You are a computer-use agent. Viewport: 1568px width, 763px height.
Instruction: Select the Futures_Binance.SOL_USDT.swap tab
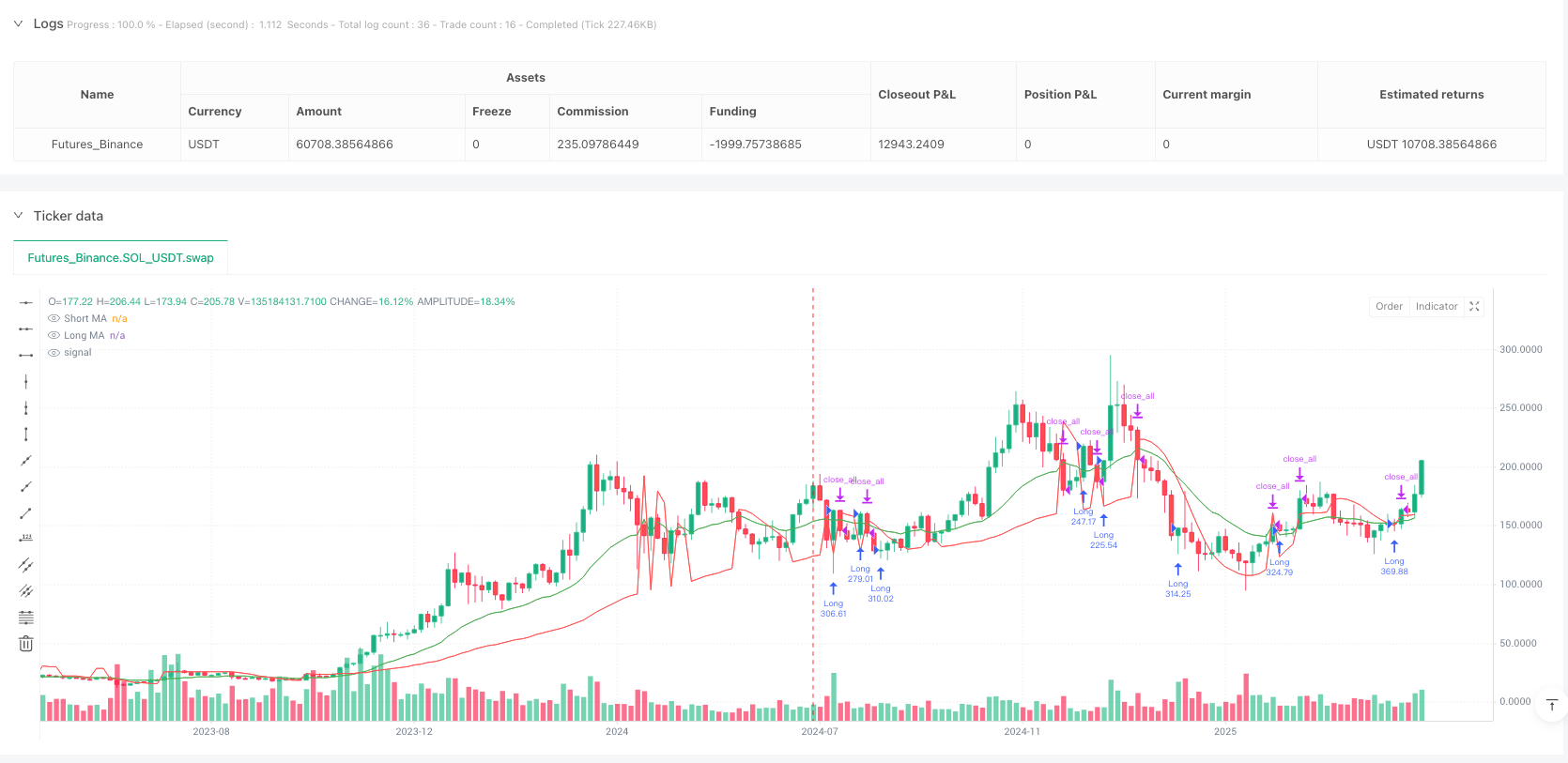pyautogui.click(x=120, y=258)
